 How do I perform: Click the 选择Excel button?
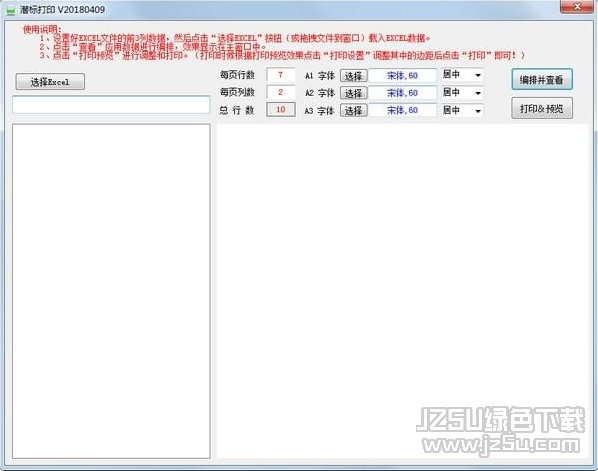(x=50, y=82)
